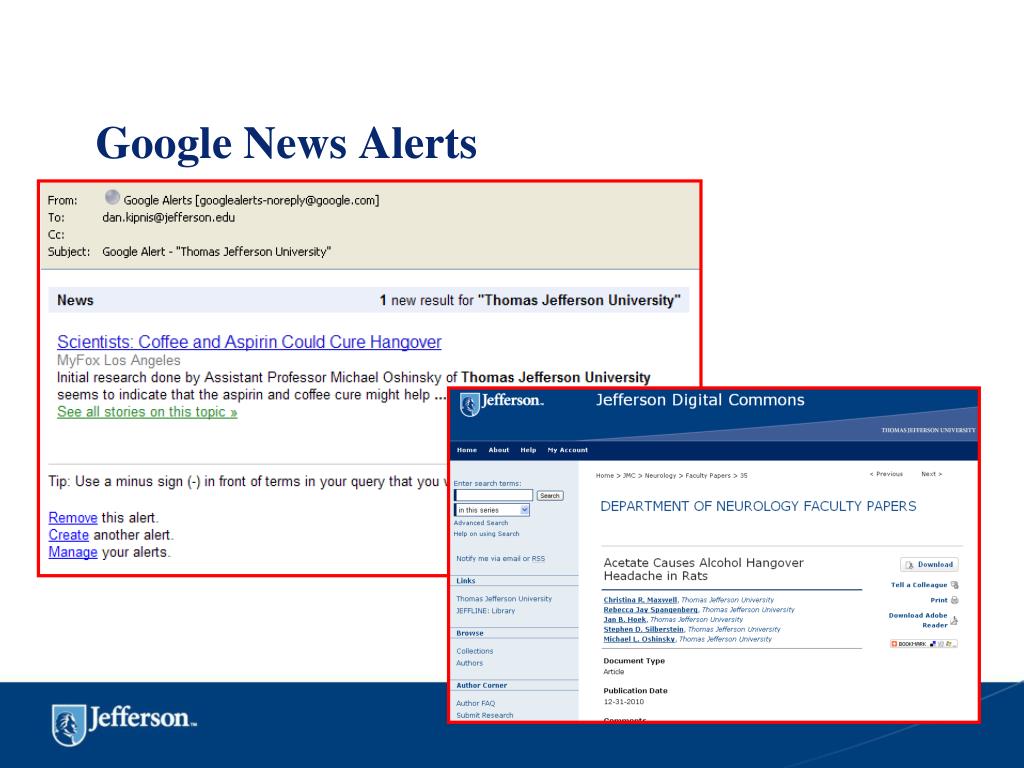Viewport: 1024px width, 768px height.
Task: Browse Authors in the sidebar
Action: (x=470, y=664)
